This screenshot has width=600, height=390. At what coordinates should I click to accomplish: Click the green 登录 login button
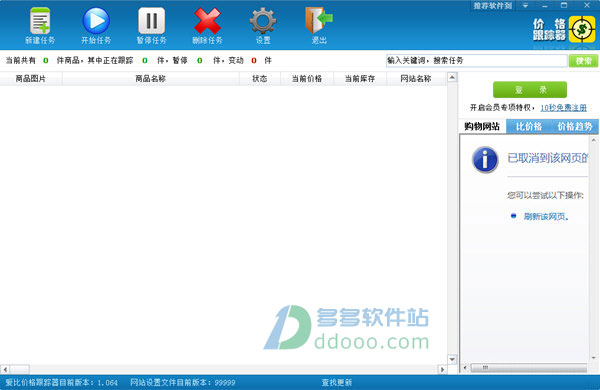530,90
